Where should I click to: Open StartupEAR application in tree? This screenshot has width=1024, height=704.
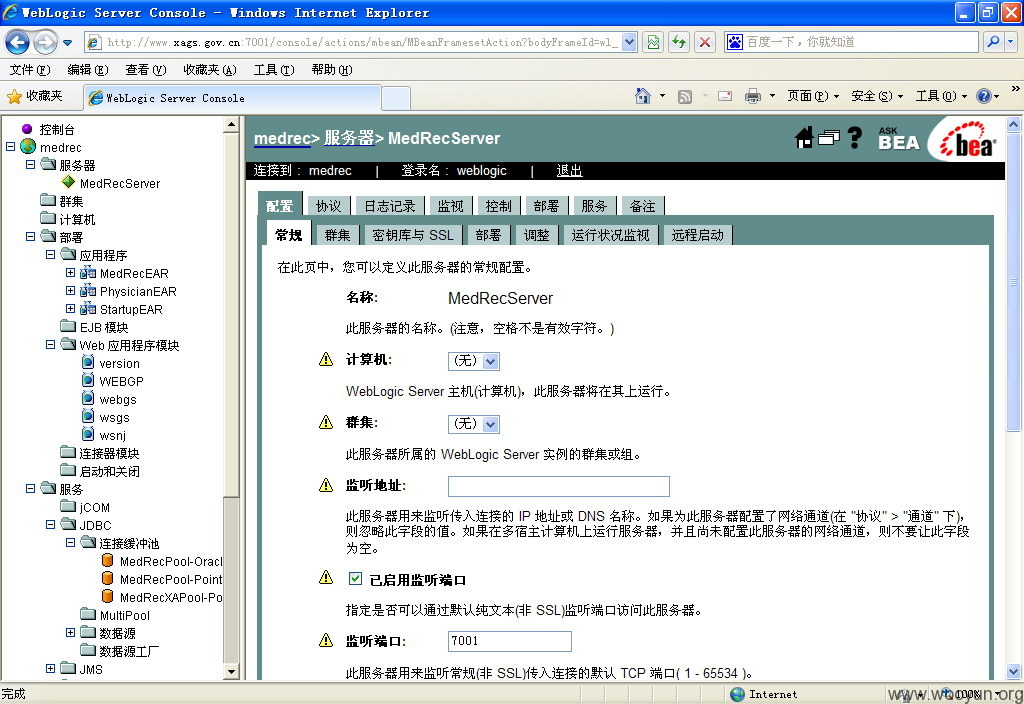pyautogui.click(x=131, y=310)
